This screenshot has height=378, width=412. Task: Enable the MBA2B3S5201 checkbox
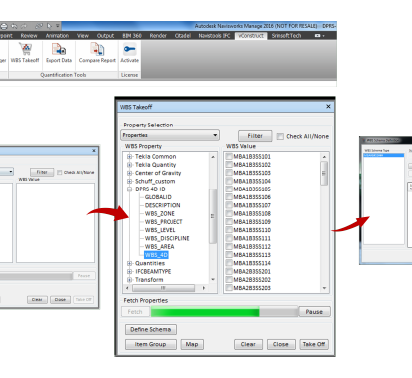[229, 271]
